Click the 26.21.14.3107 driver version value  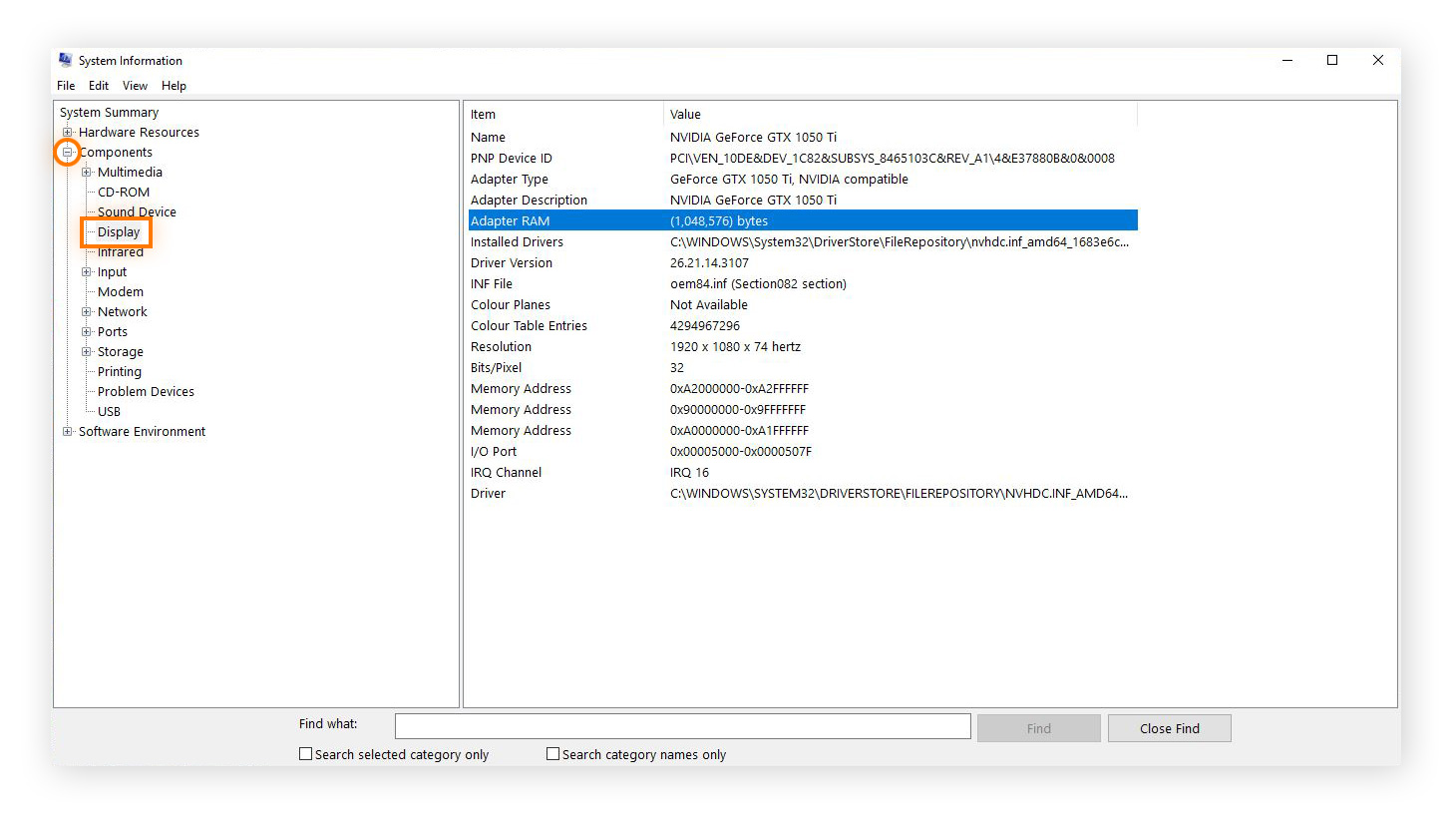709,263
